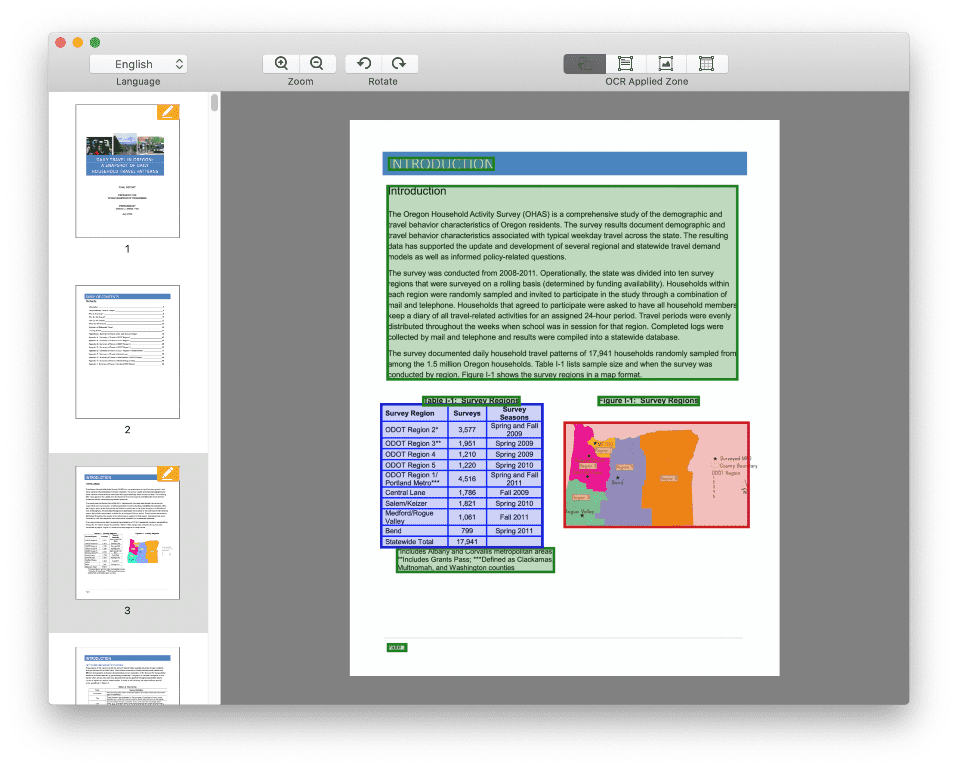Choose the text zone marking tool
This screenshot has height=768, width=957.
(x=626, y=64)
